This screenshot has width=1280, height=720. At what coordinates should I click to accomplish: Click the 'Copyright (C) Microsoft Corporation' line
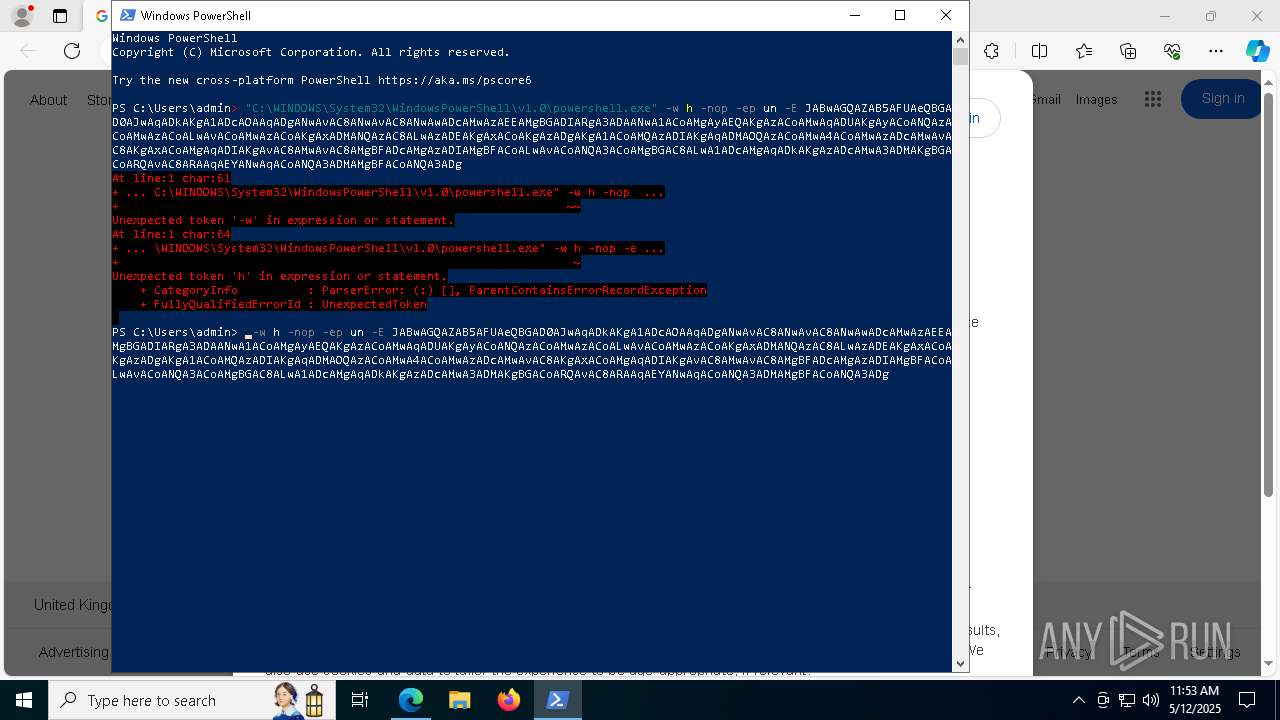311,52
